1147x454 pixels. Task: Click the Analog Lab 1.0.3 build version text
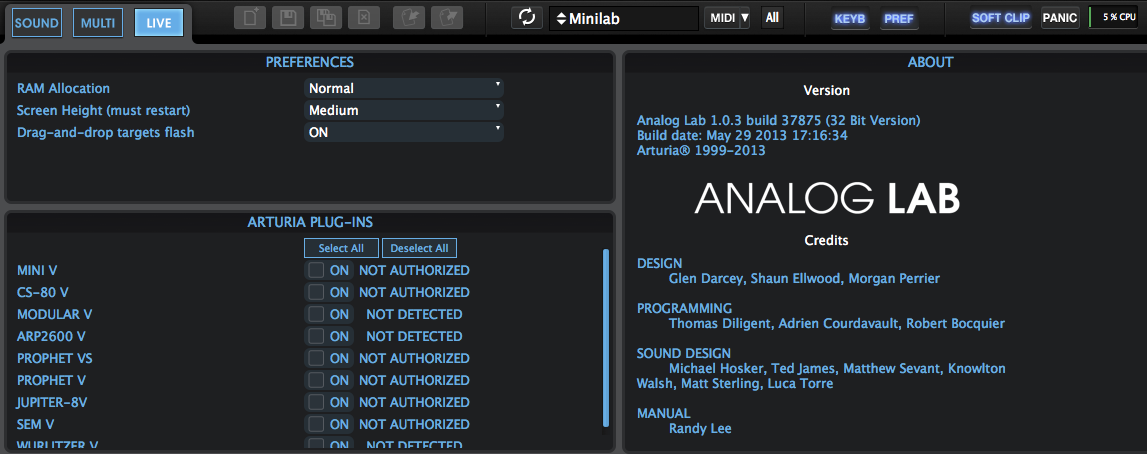pyautogui.click(x=778, y=121)
